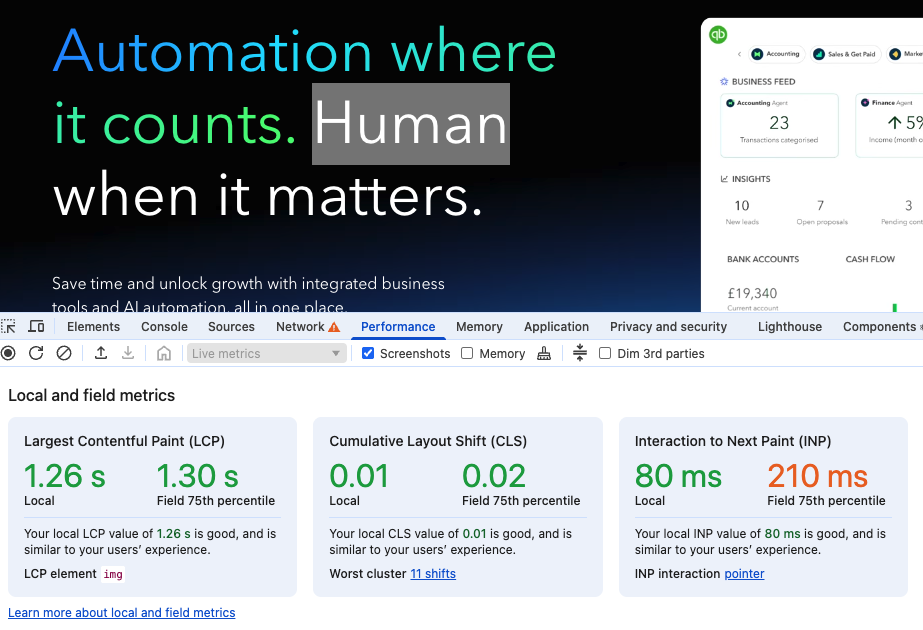Screen dimensions: 923x630
Task: Uncheck the Screenshots checkbox
Action: 368,353
